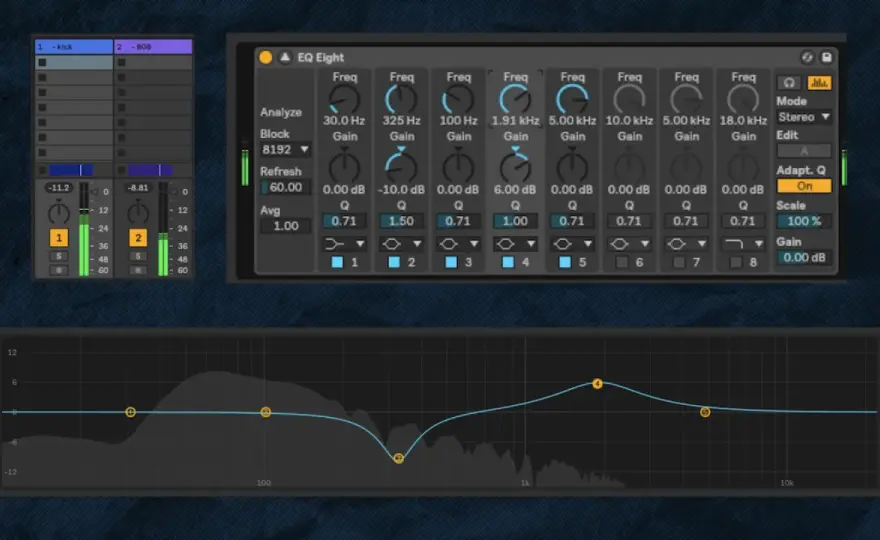Toggle band 2 activator square

pos(394,262)
